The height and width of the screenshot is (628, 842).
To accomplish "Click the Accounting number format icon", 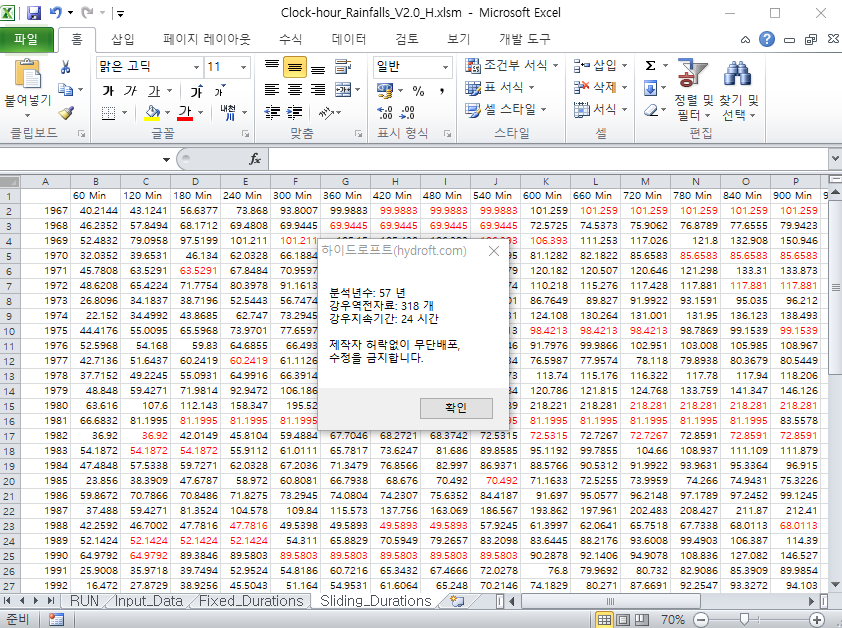I will pos(384,90).
